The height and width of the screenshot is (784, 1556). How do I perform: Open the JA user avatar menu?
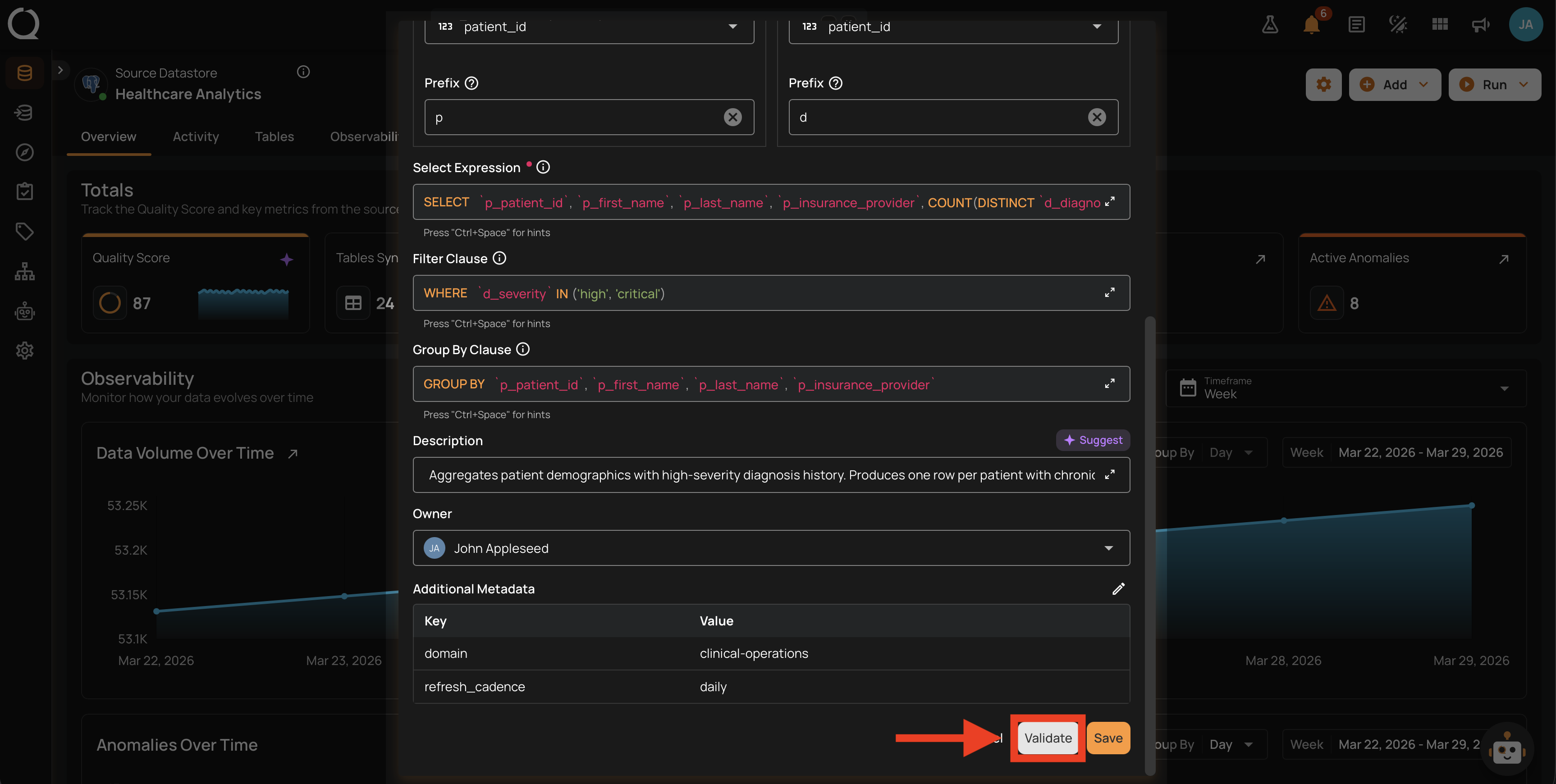pyautogui.click(x=1525, y=25)
